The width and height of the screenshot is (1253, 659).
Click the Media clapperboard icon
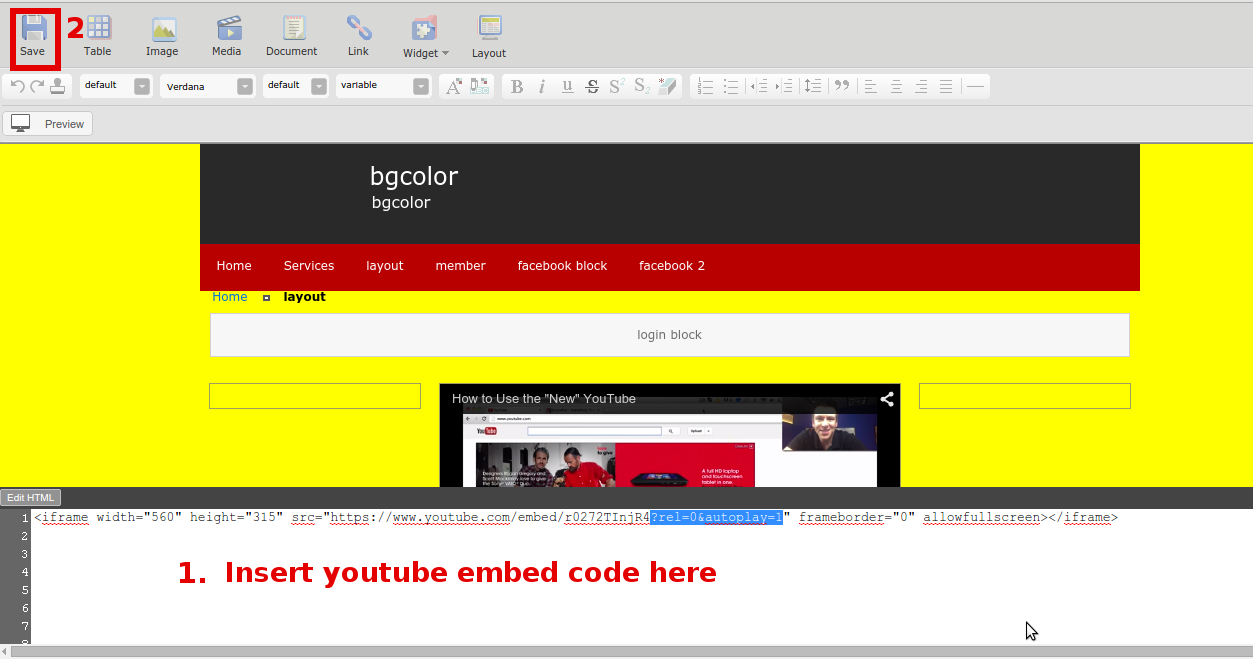coord(227,30)
